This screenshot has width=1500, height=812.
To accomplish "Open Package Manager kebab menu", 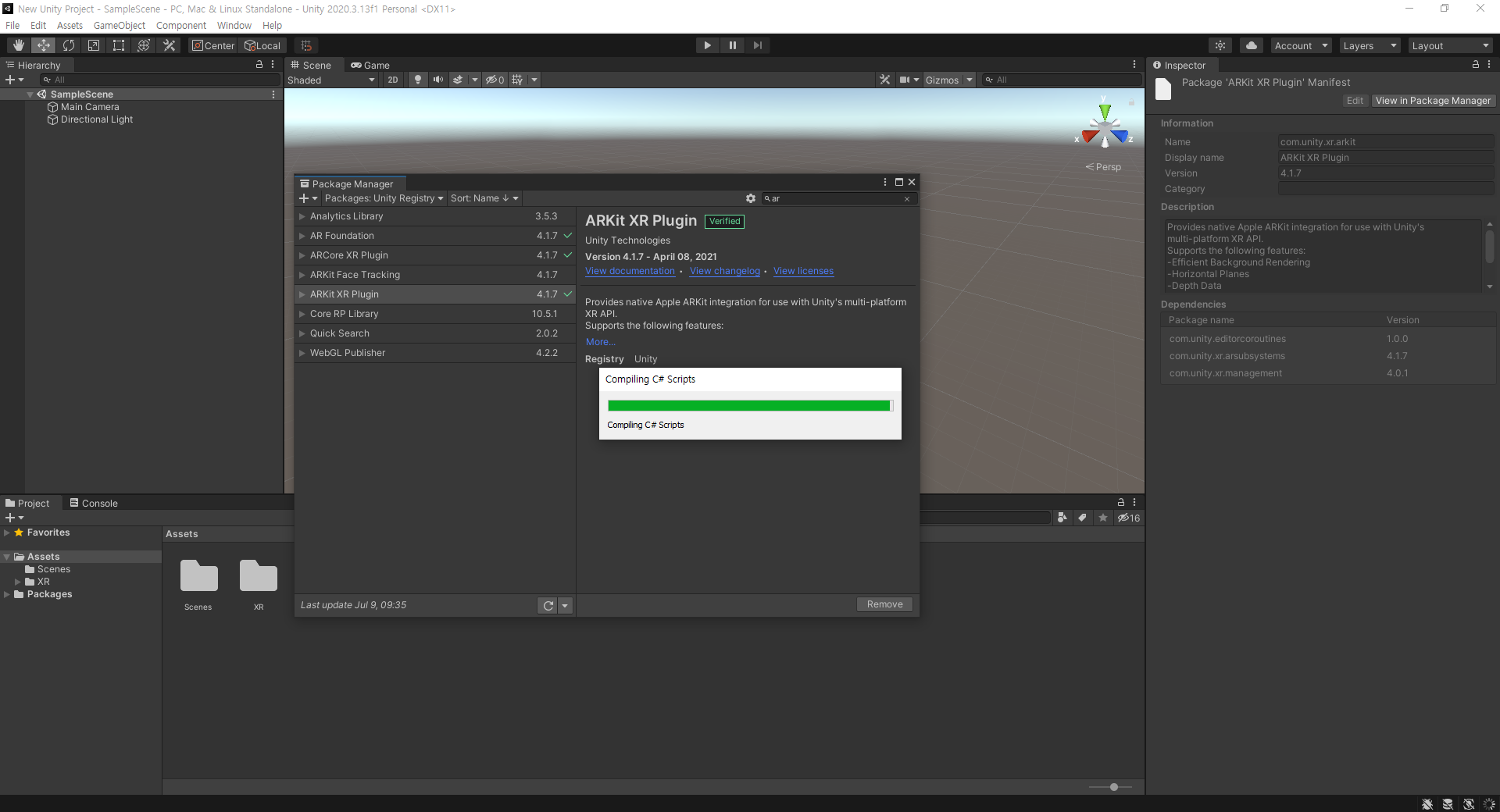I will (x=885, y=182).
